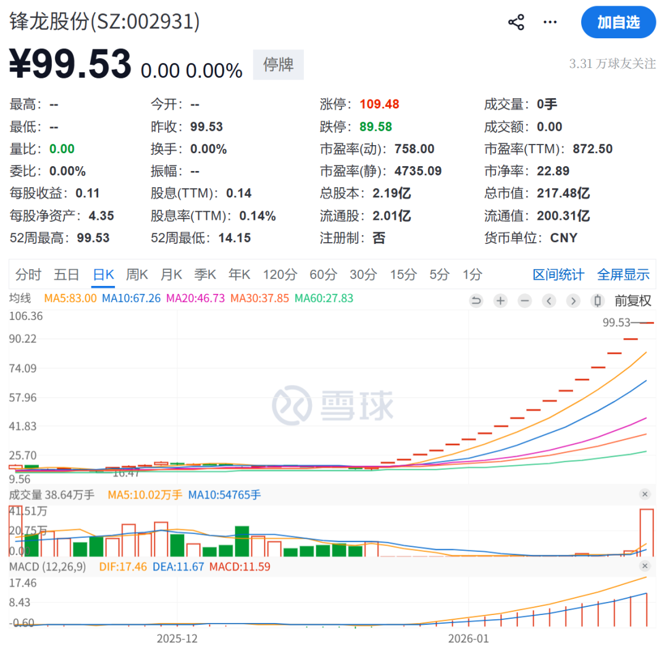Click the 加自选 add to watchlist button
The width and height of the screenshot is (667, 649).
pyautogui.click(x=618, y=22)
